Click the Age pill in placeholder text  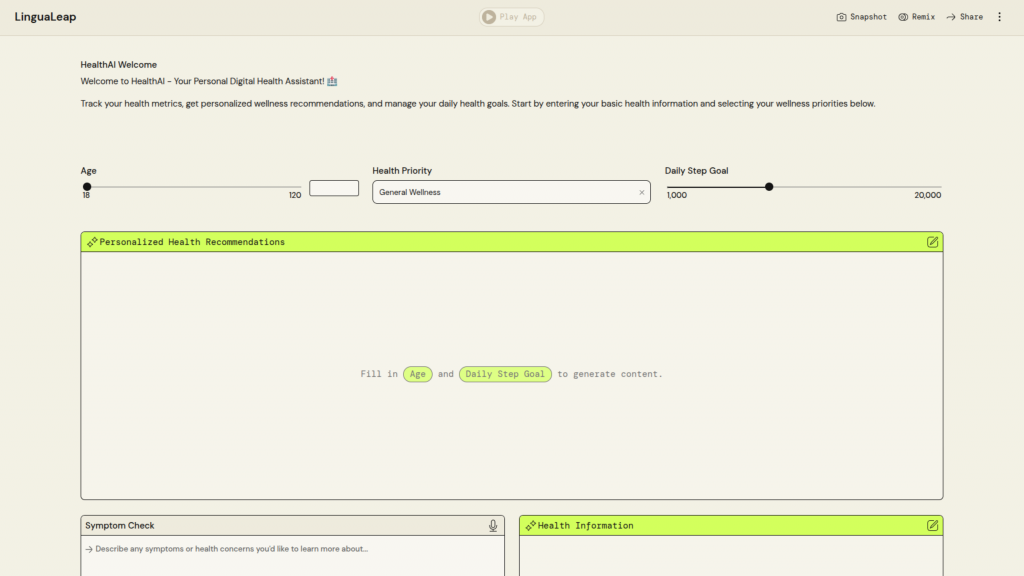click(418, 374)
